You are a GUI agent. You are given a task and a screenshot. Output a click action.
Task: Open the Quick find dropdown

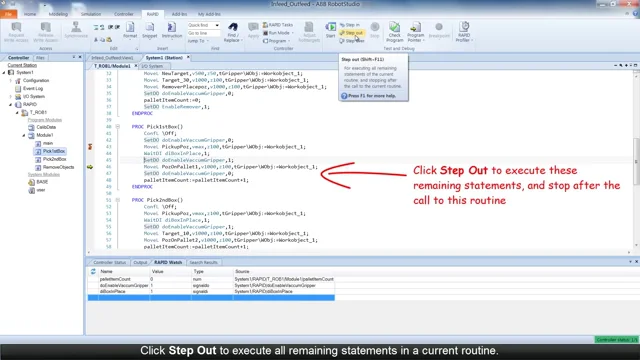click(217, 25)
